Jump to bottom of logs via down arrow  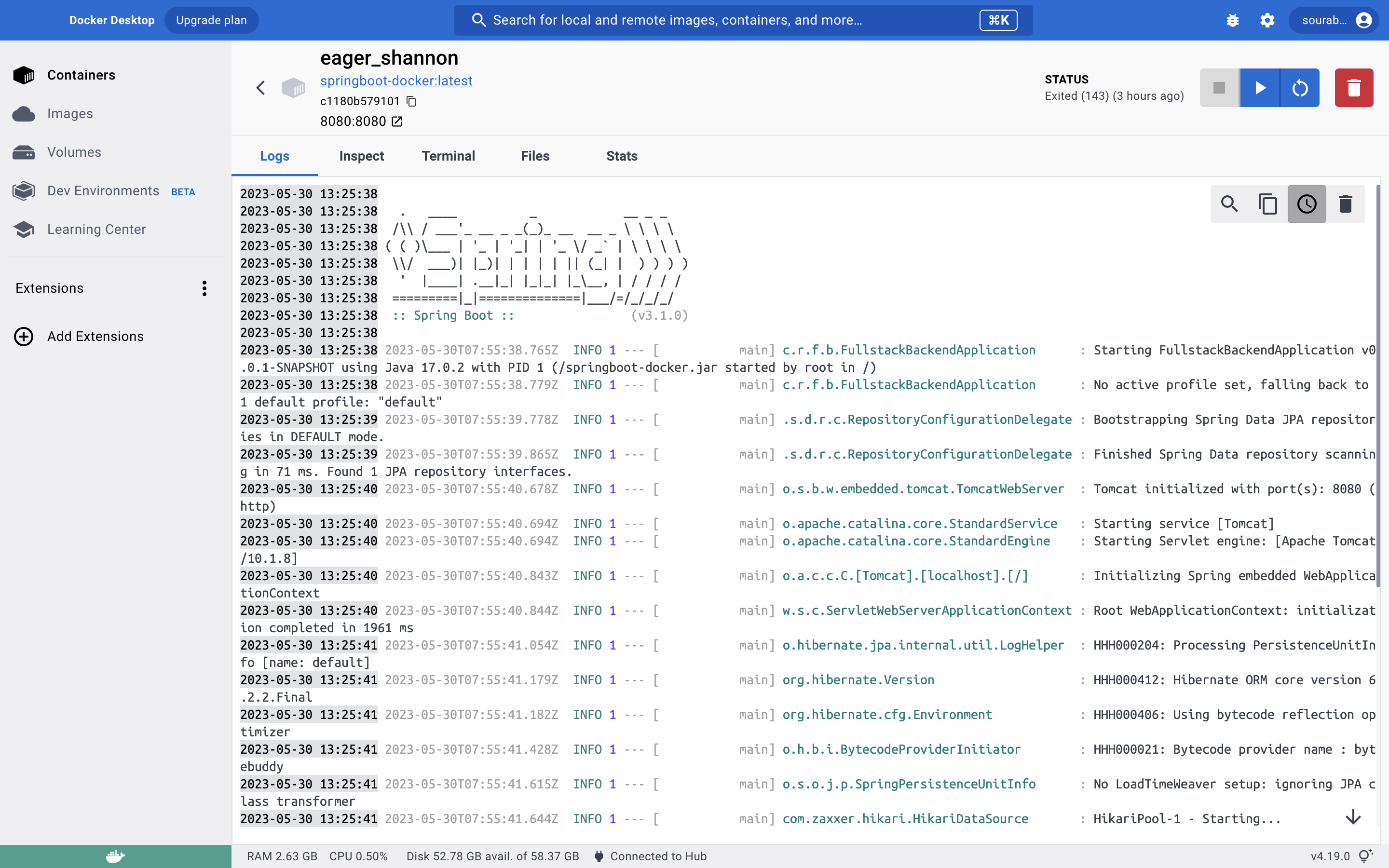point(1353,817)
